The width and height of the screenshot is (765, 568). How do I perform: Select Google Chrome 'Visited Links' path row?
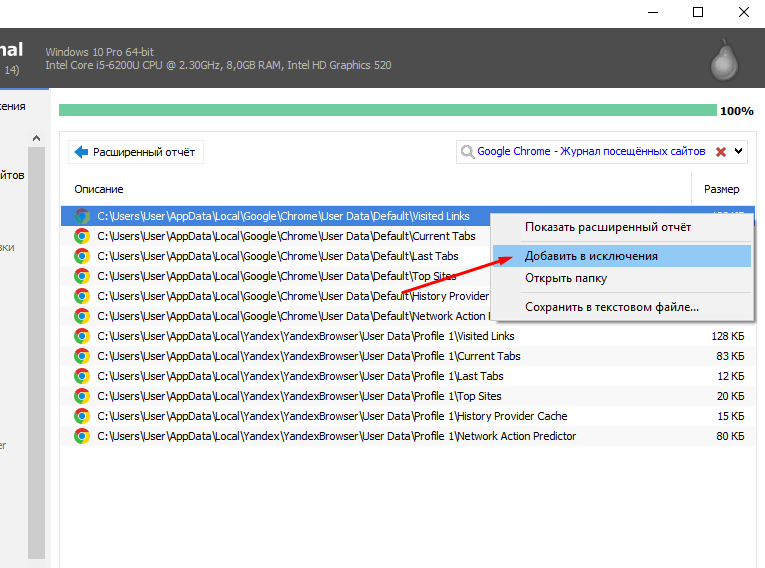click(283, 216)
